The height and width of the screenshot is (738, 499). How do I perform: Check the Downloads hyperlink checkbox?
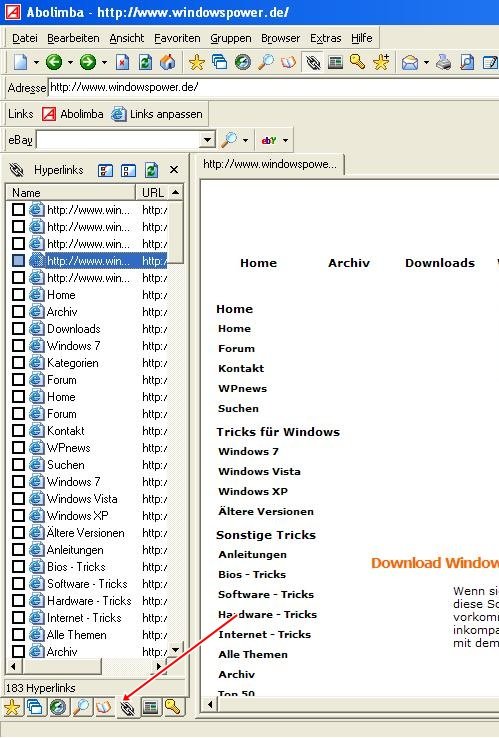[18, 329]
